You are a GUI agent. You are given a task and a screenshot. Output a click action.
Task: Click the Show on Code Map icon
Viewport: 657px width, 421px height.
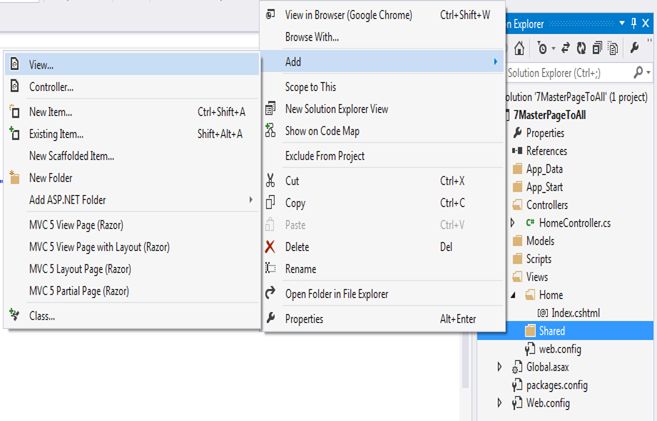271,130
